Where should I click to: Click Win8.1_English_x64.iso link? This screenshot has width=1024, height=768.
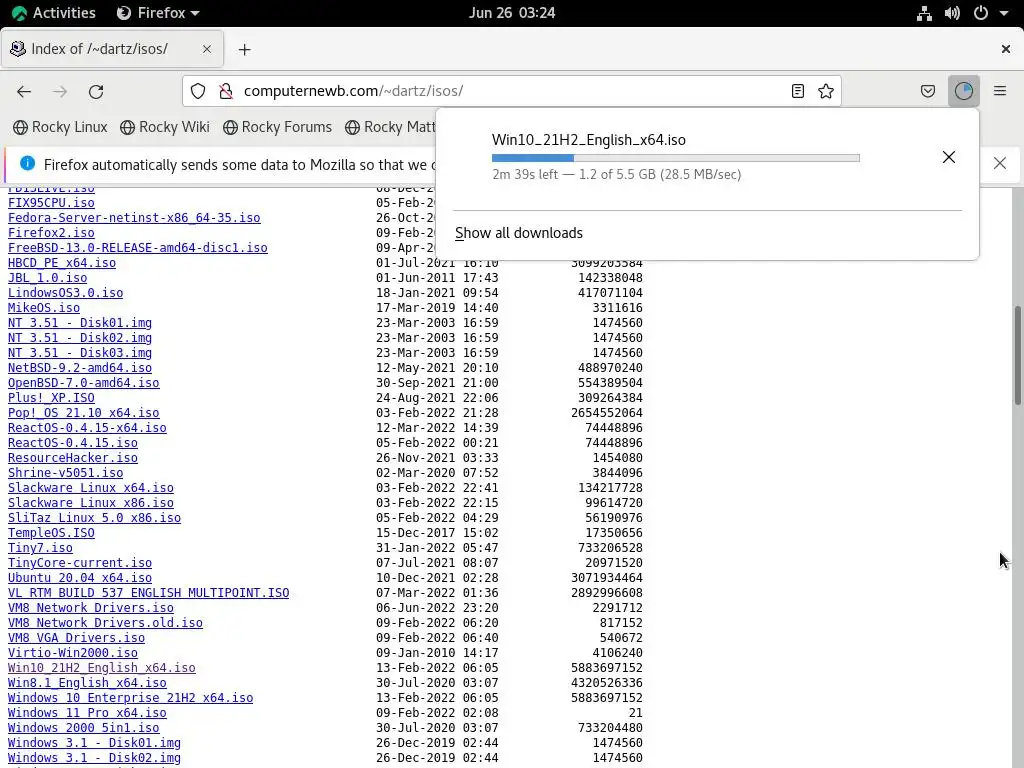click(87, 684)
